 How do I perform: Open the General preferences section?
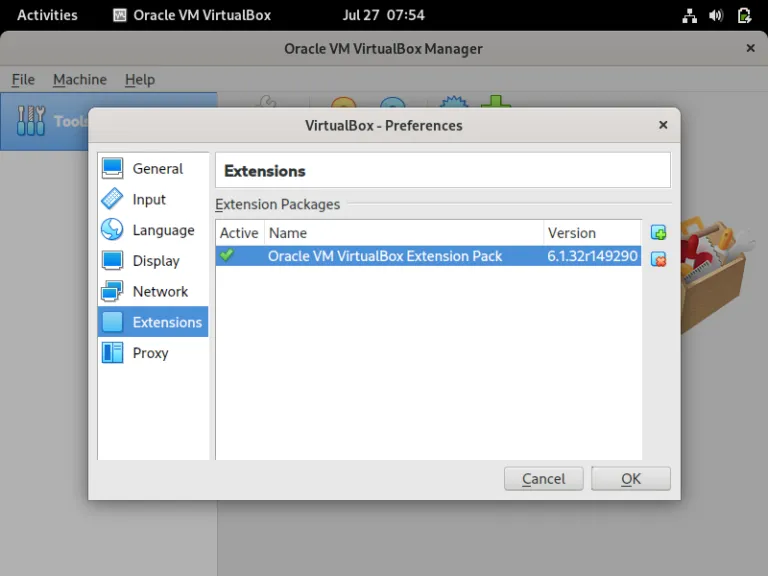153,168
